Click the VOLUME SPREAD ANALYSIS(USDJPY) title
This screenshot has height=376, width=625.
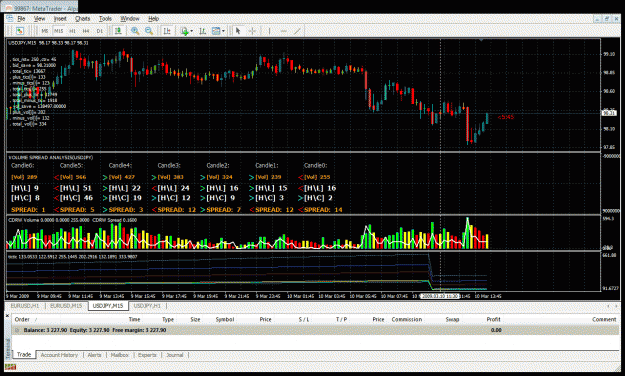[51, 157]
